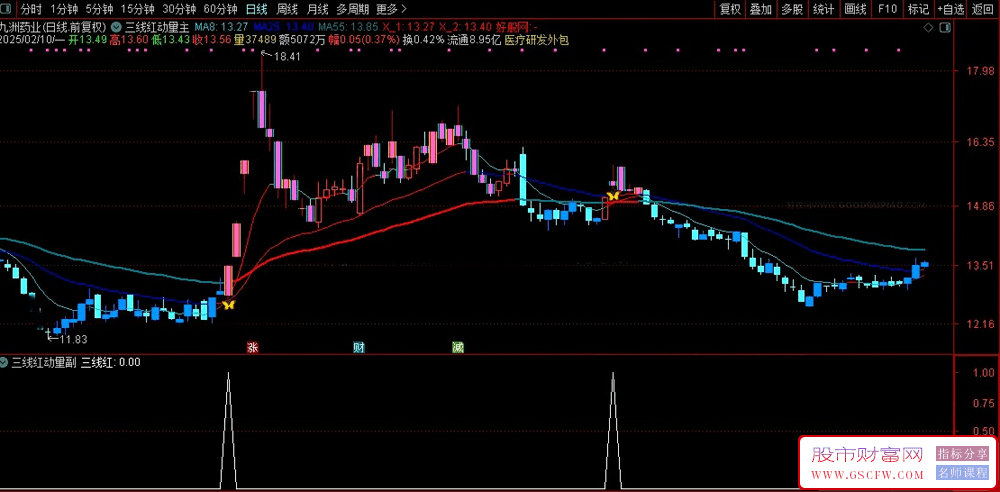Click the 医疗研发外包 sector label
The width and height of the screenshot is (1000, 492).
536,40
